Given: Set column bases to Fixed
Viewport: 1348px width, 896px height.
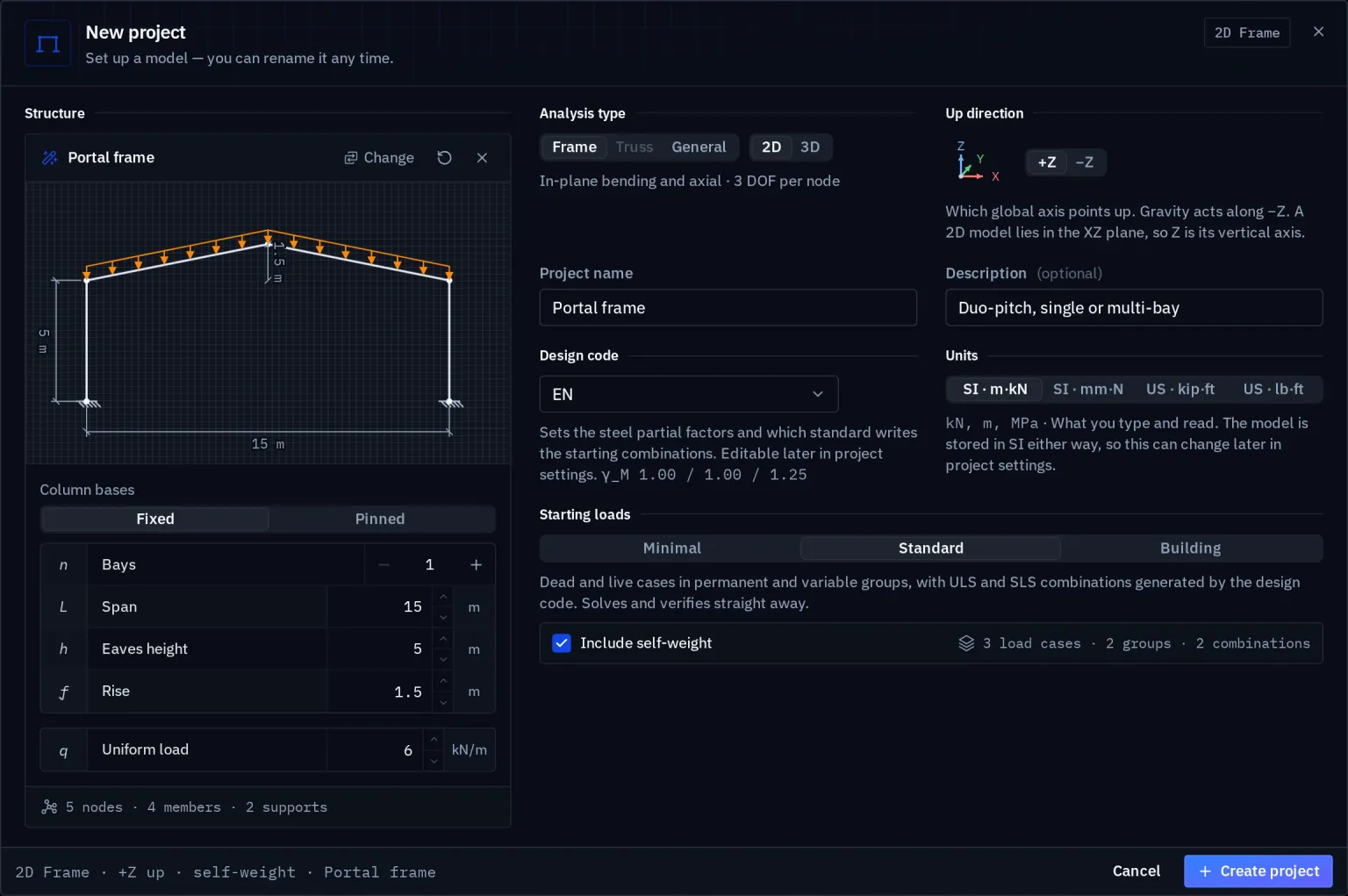Looking at the screenshot, I should [x=155, y=520].
